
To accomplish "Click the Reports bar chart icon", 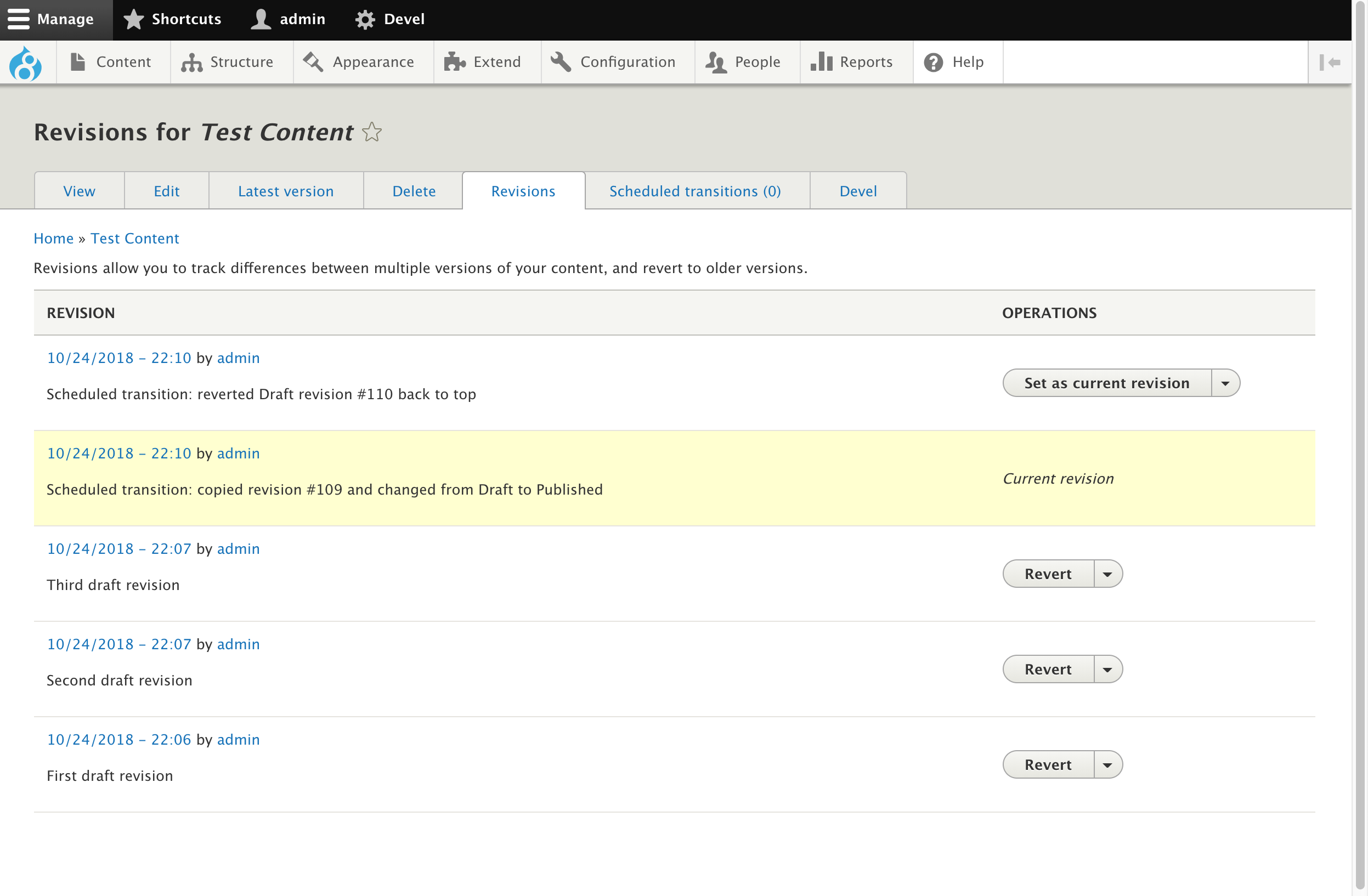I will coord(821,61).
